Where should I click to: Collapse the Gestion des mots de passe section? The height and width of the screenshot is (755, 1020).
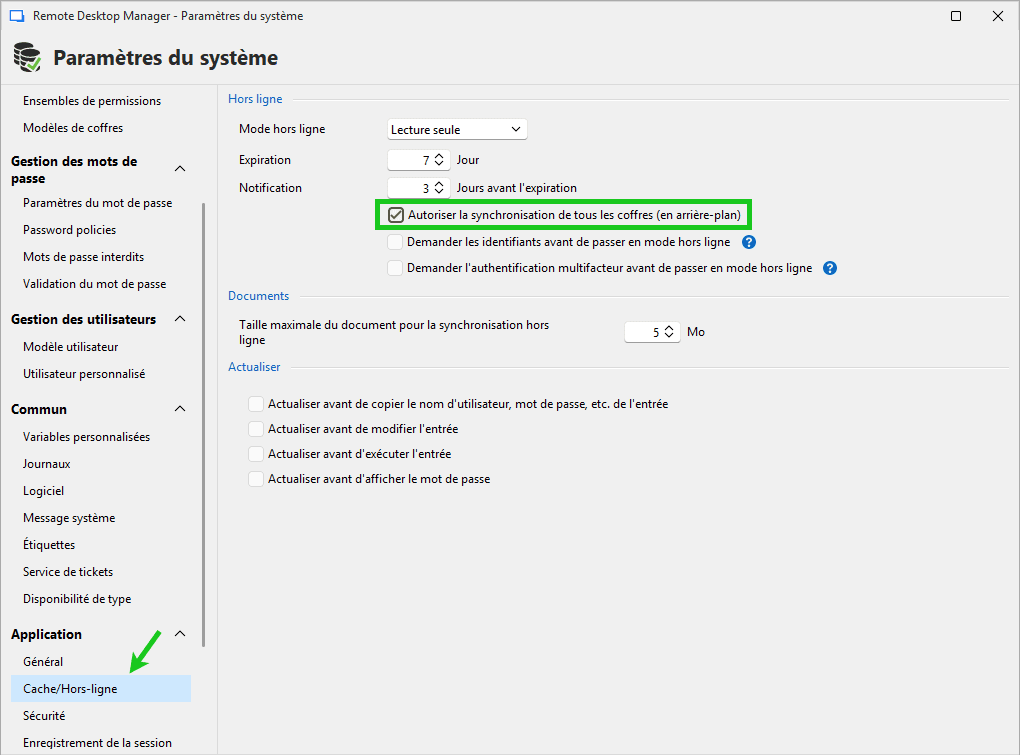[179, 169]
